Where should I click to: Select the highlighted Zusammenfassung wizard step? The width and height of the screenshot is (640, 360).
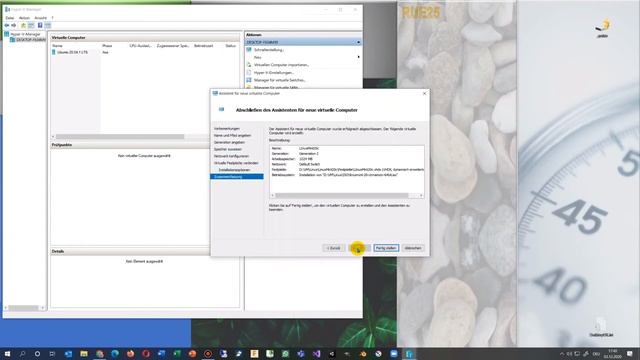237,177
